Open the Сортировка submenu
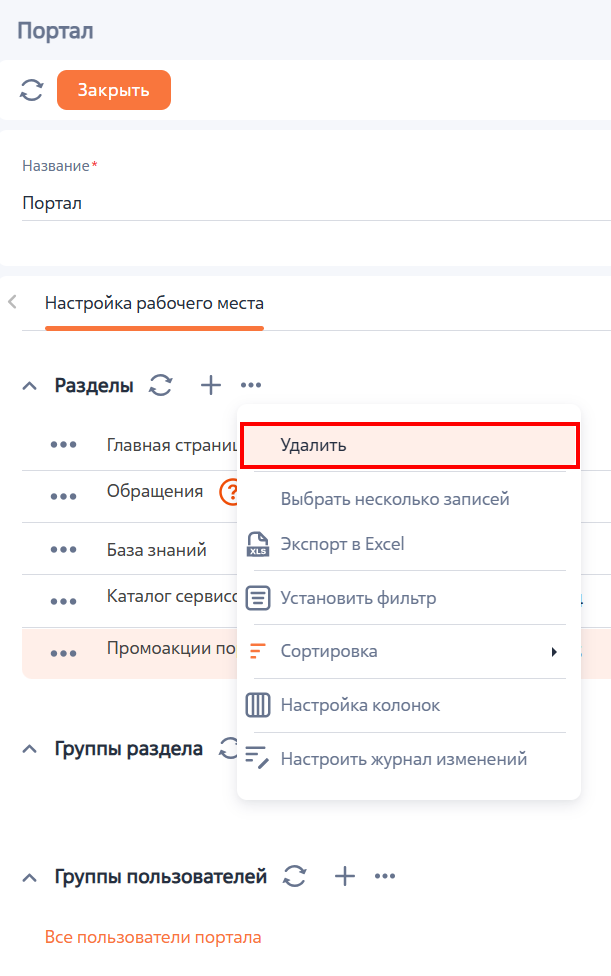This screenshot has width=611, height=976. tap(410, 652)
